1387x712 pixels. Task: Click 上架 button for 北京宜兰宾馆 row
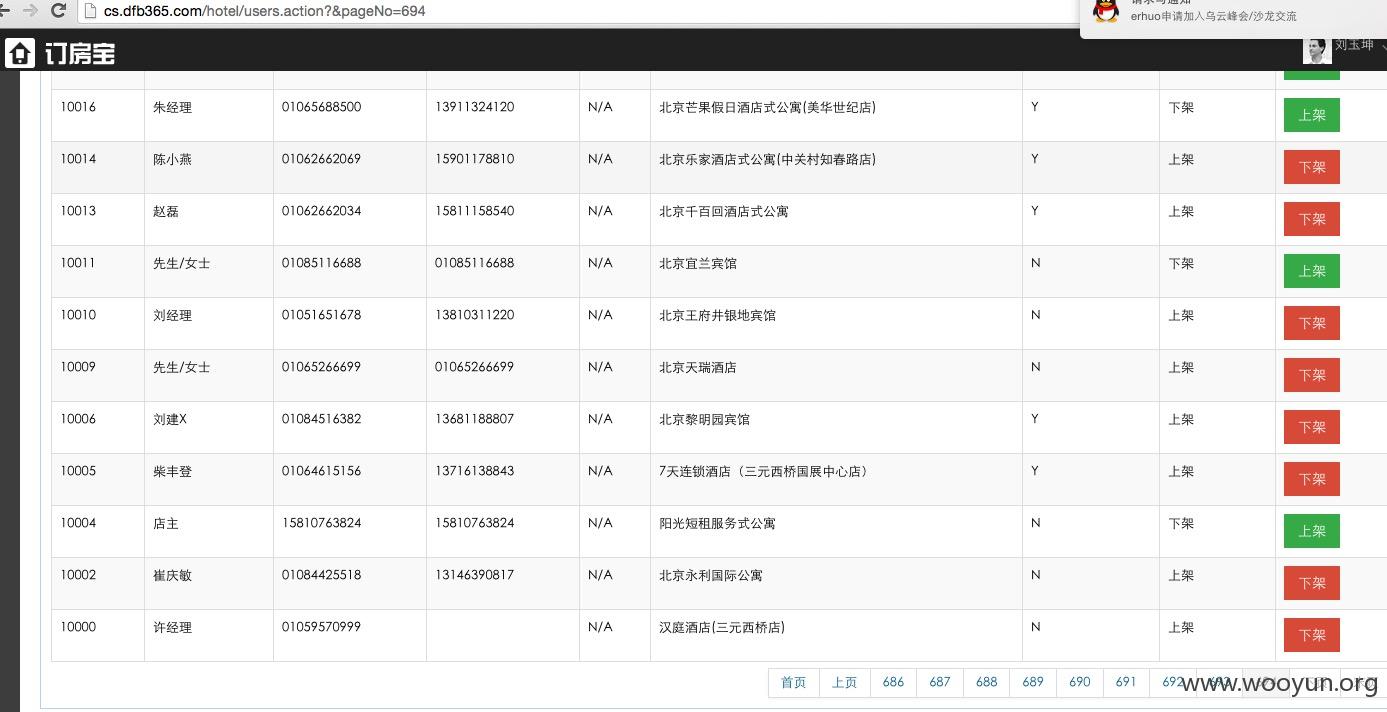pos(1312,271)
